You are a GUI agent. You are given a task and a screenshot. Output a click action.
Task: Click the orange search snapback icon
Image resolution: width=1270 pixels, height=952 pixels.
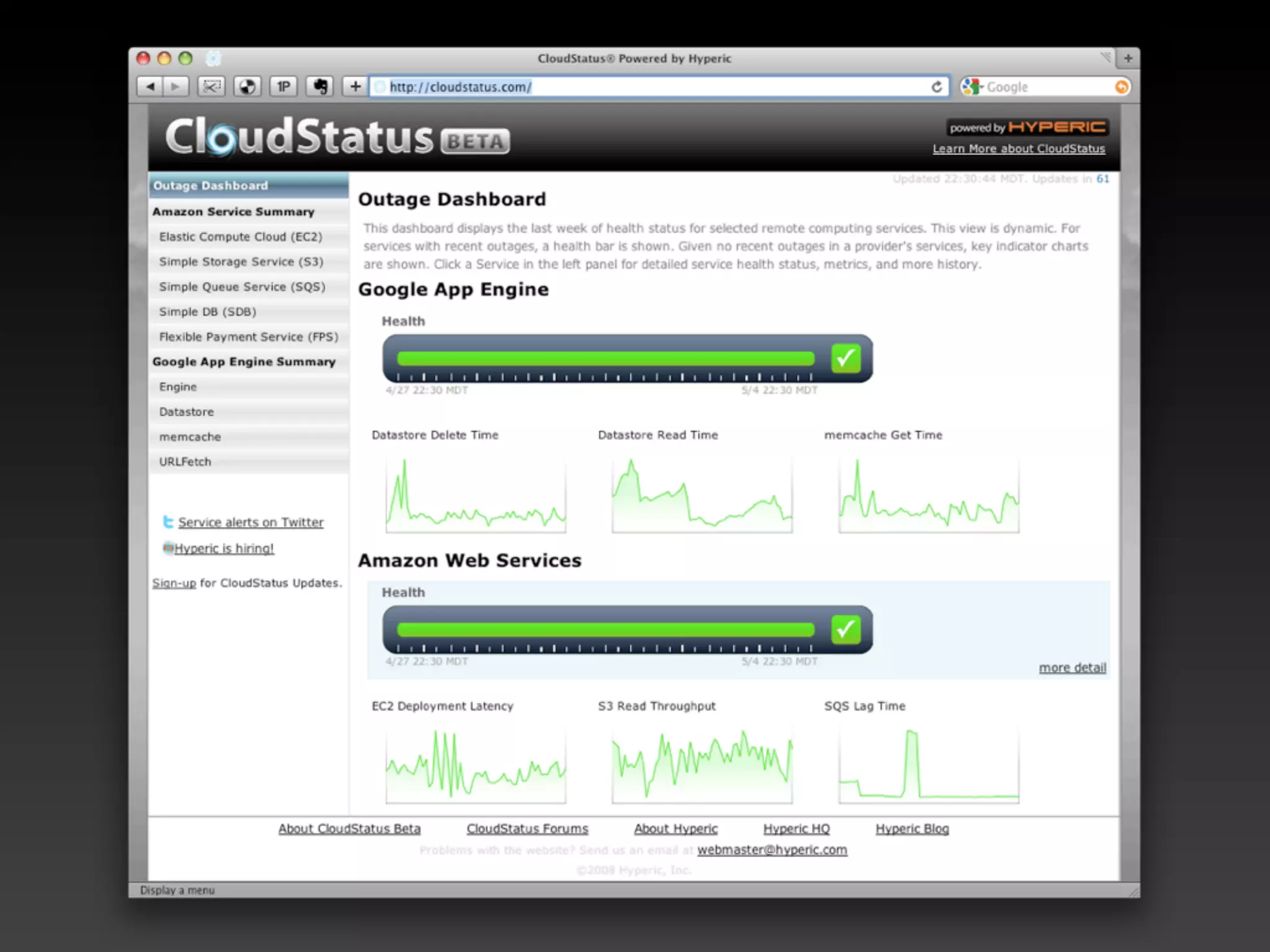[1121, 87]
